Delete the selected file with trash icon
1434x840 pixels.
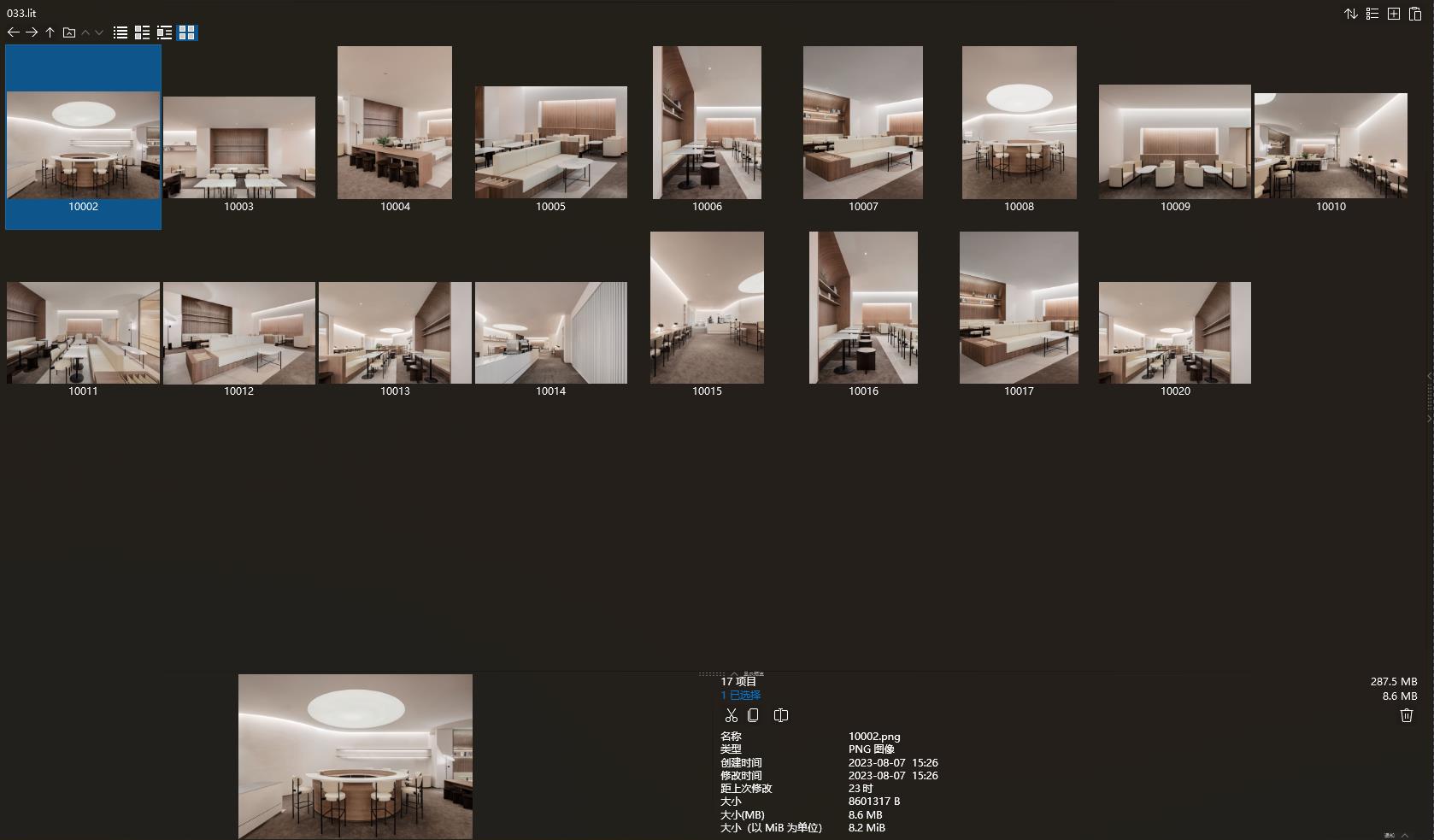1407,715
